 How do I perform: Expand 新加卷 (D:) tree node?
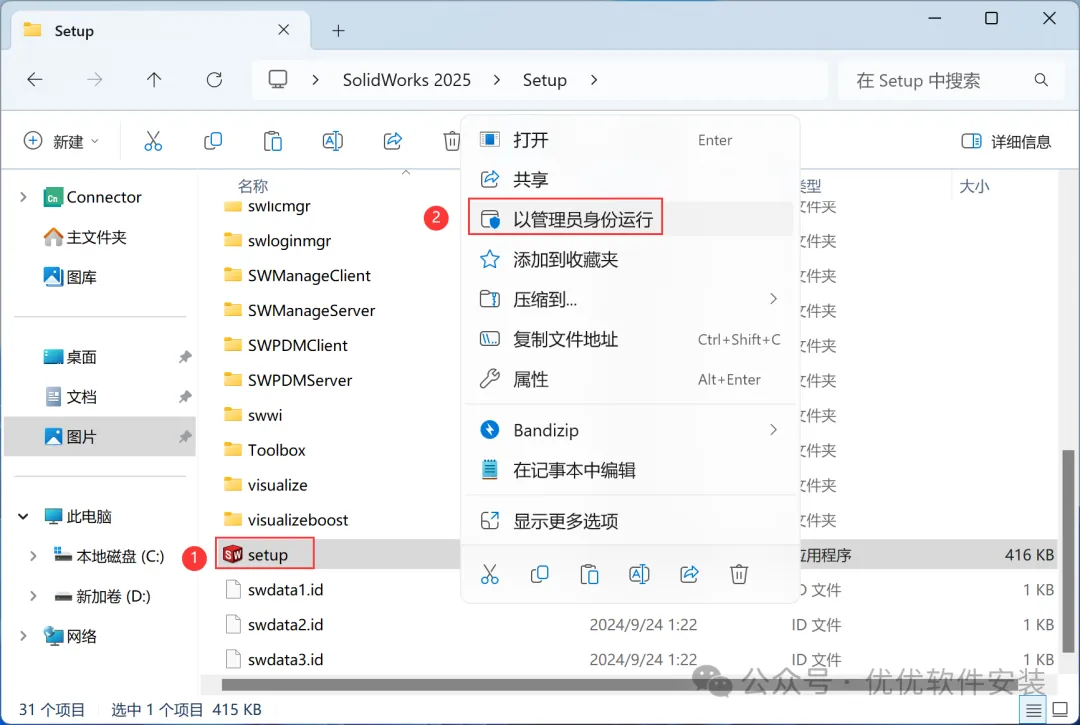[33, 596]
